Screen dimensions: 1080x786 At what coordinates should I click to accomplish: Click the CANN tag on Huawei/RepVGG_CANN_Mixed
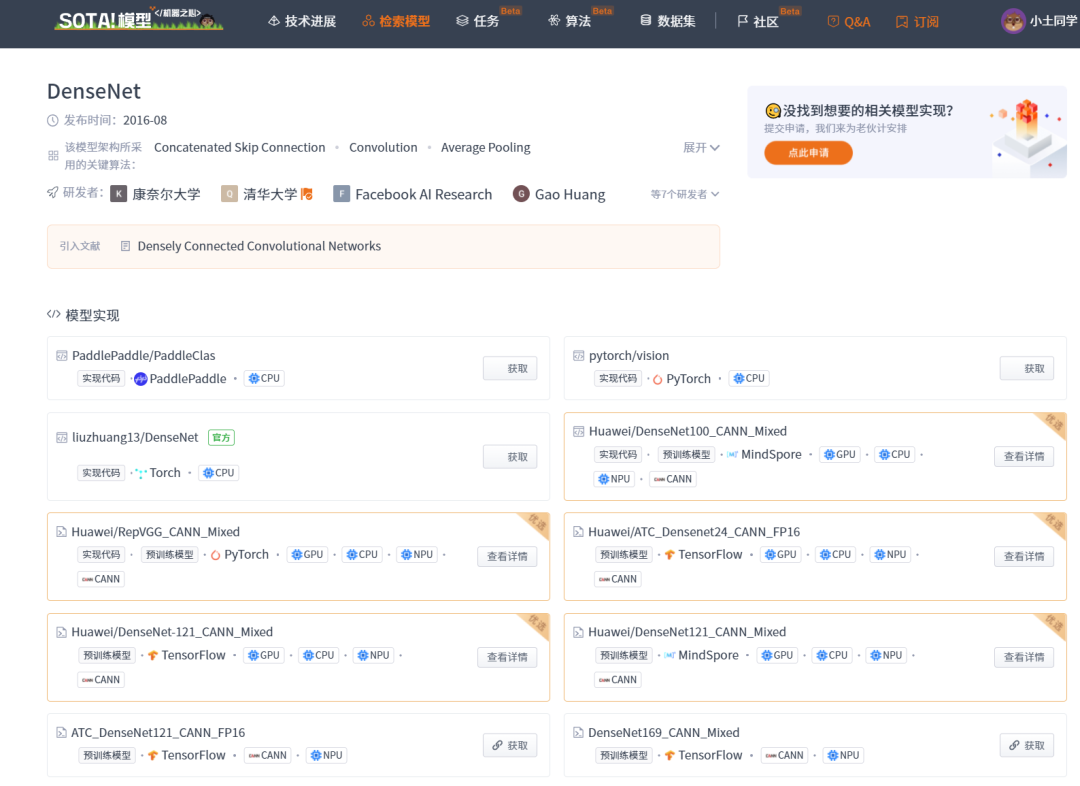point(101,579)
